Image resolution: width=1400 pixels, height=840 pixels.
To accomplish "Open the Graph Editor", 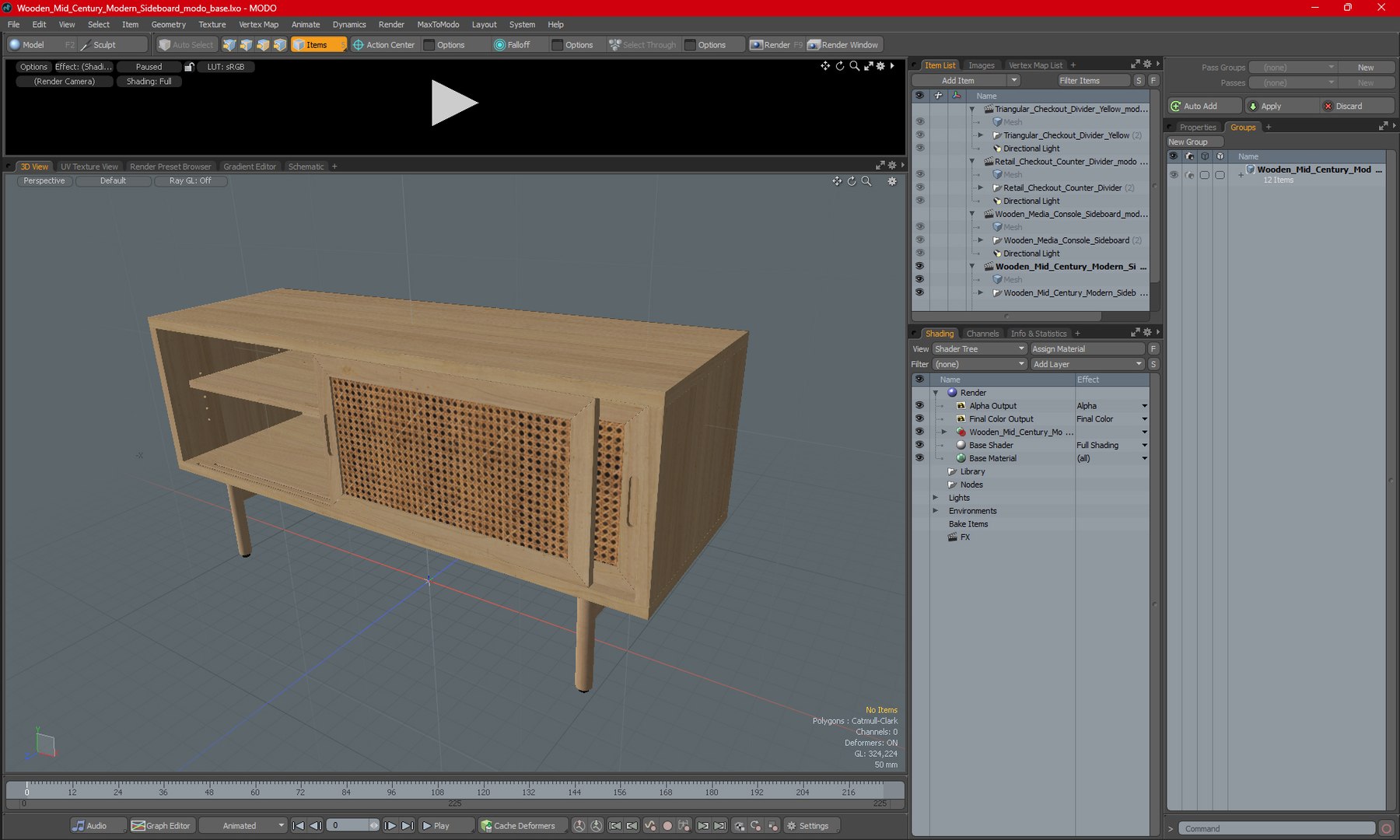I will (161, 826).
